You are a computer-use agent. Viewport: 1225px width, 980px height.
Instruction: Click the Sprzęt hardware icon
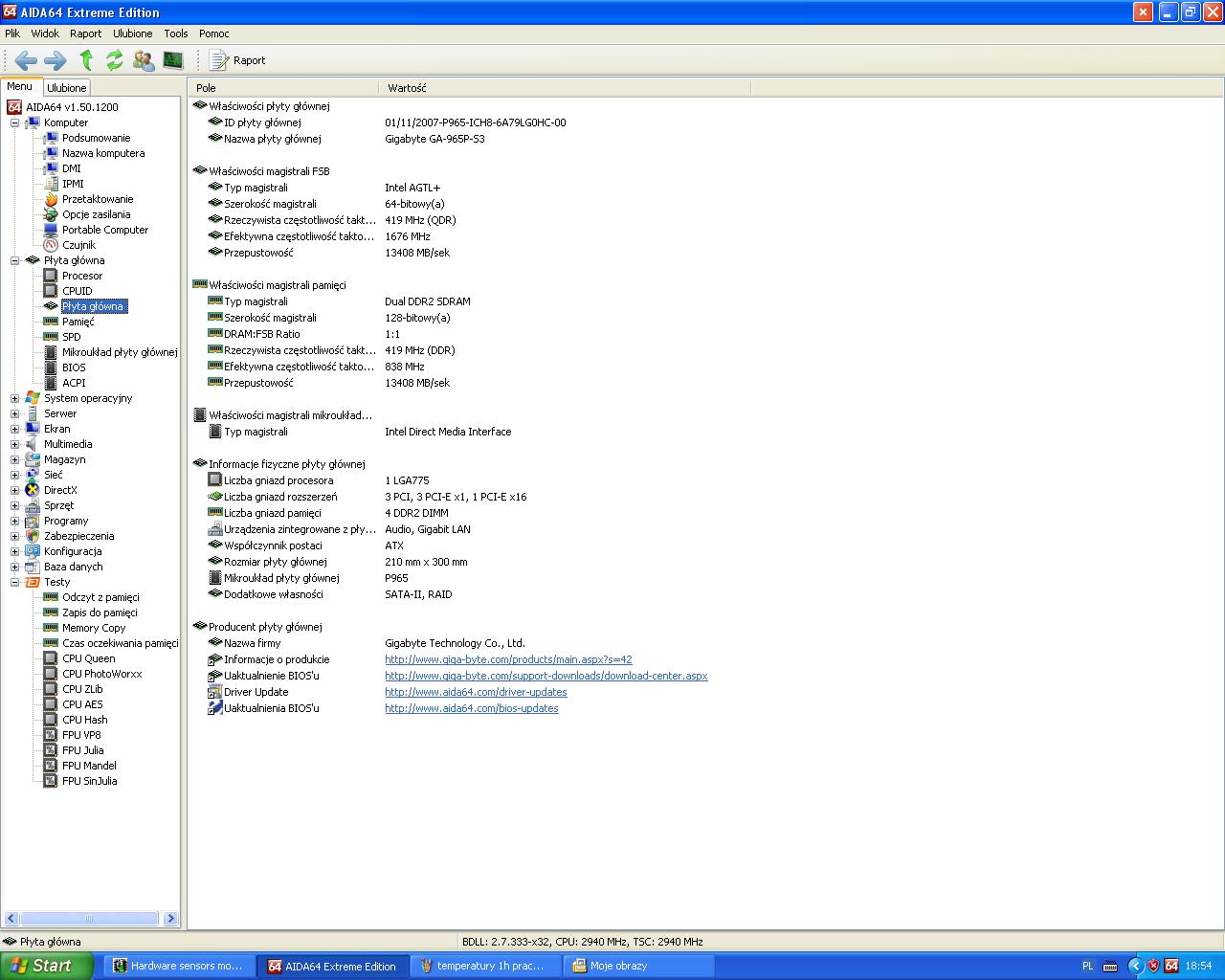tap(33, 505)
